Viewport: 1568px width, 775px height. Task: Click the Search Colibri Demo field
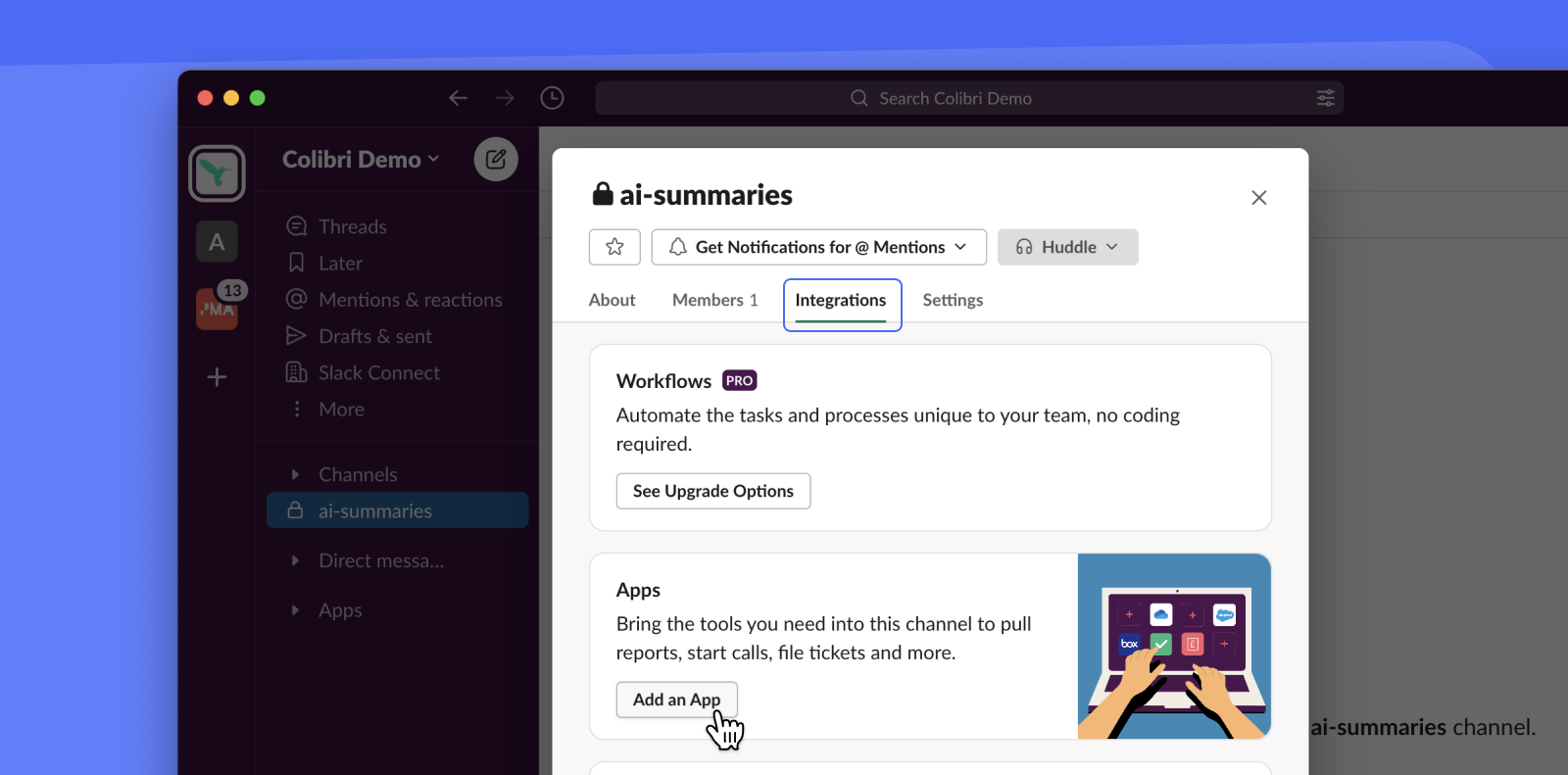(x=969, y=98)
